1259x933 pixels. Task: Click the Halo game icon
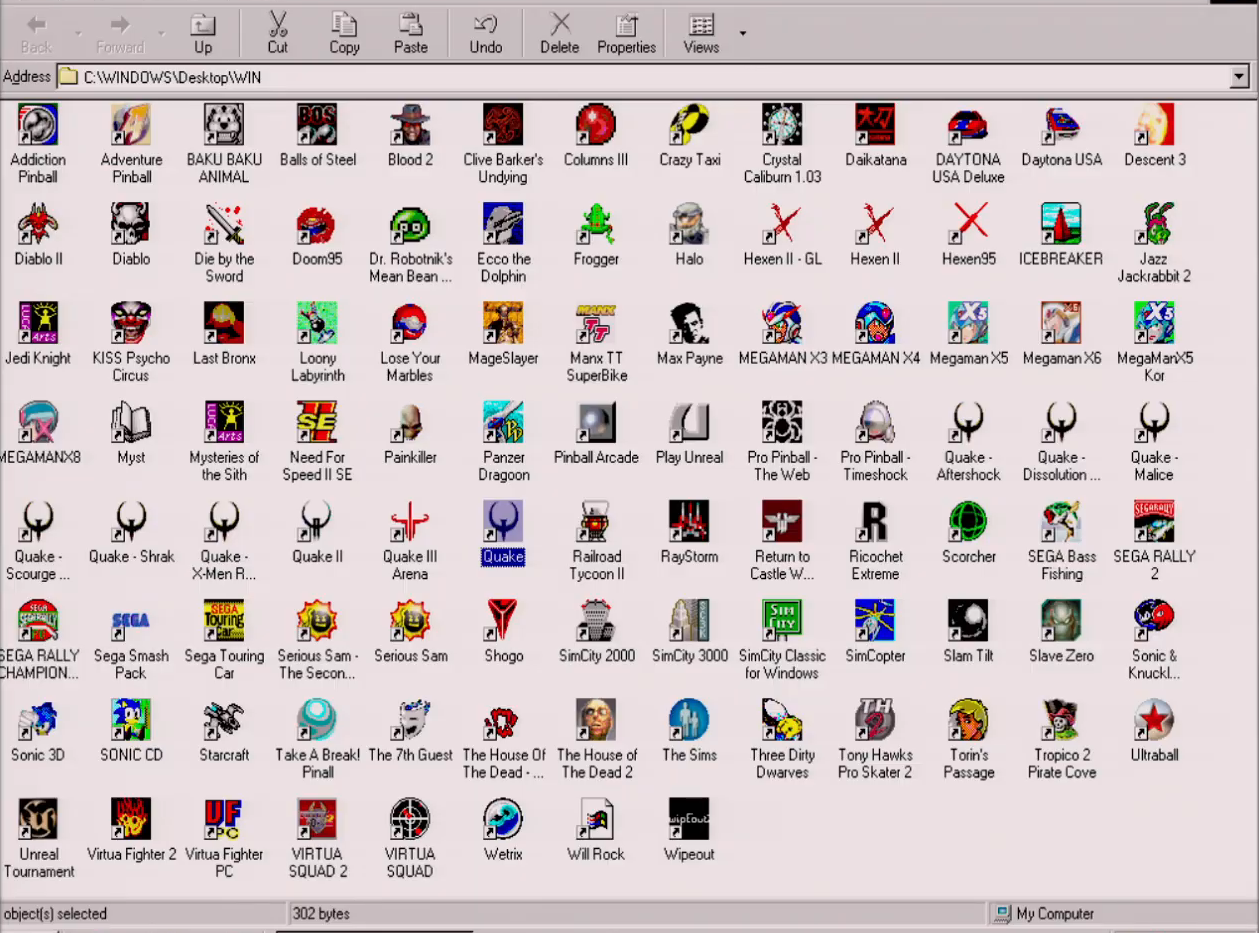[689, 224]
